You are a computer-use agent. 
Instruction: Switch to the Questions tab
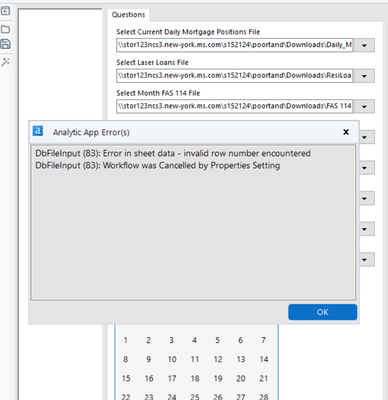point(128,15)
